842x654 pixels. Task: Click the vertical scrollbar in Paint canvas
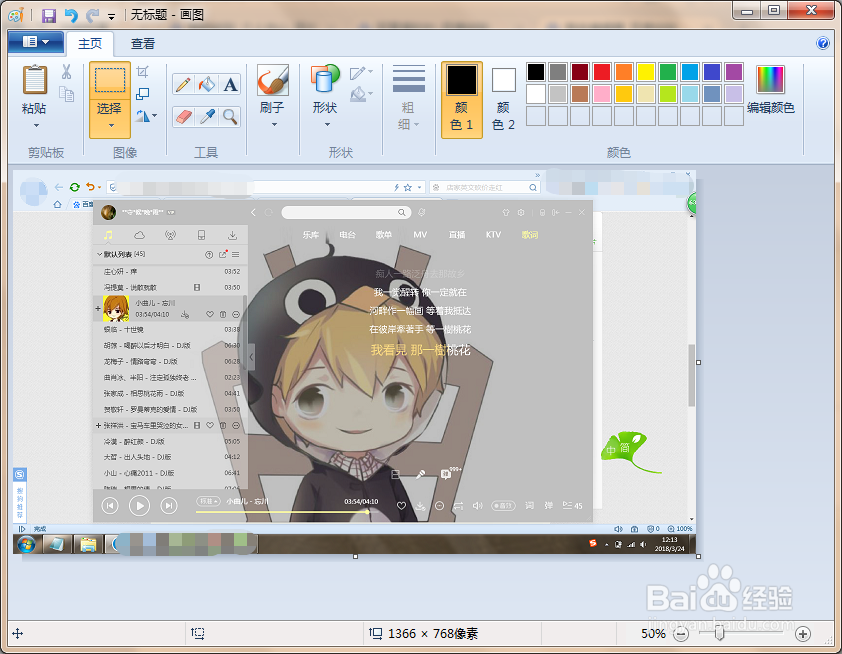(692, 375)
